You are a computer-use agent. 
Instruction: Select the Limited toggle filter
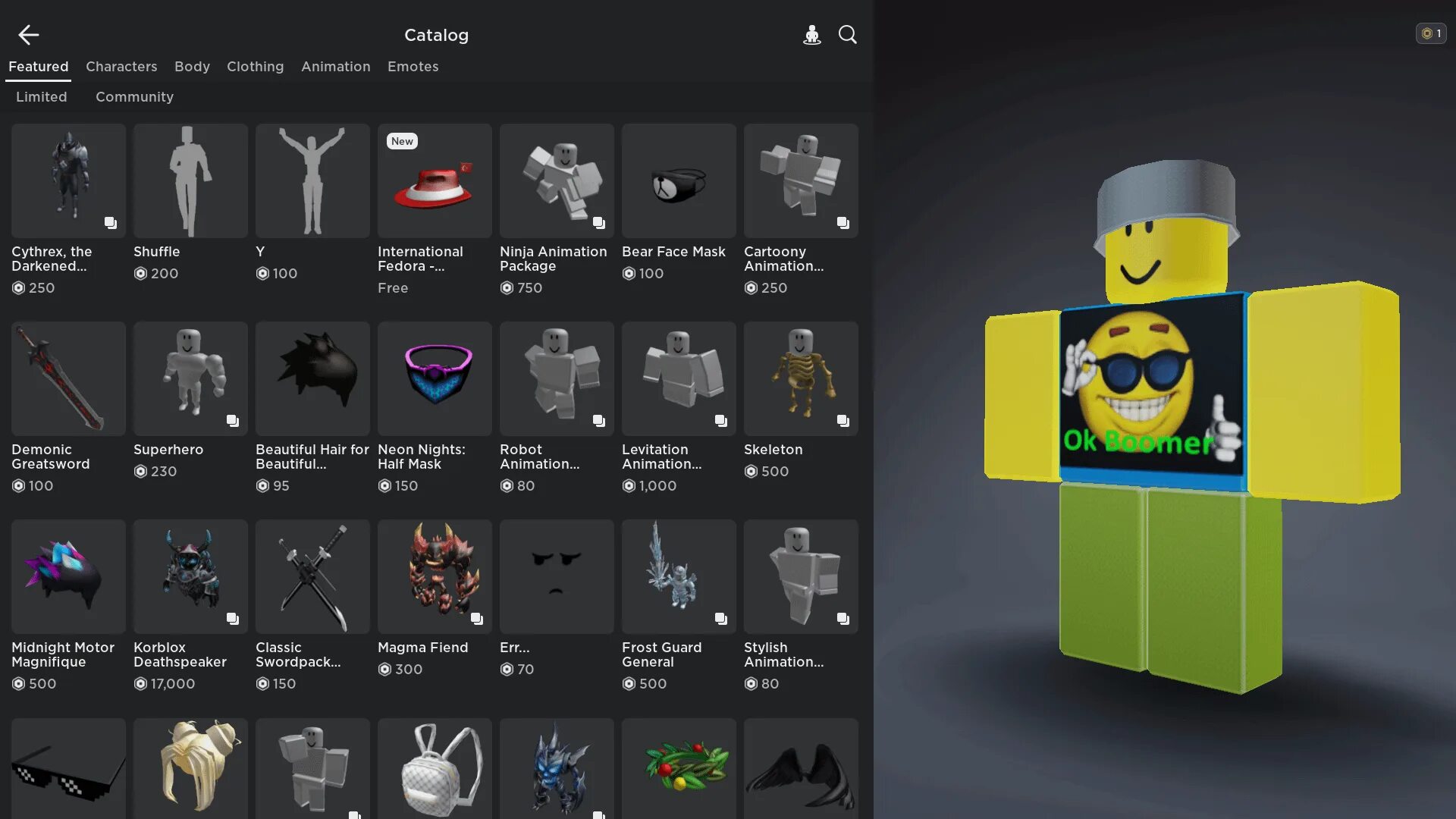click(x=41, y=98)
